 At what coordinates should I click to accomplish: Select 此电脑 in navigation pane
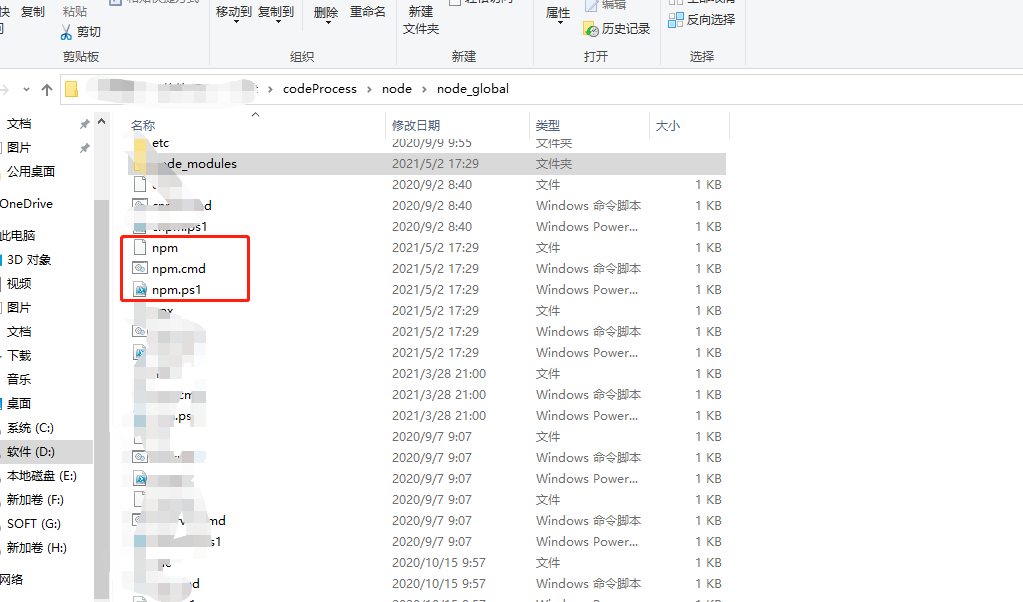(x=18, y=235)
